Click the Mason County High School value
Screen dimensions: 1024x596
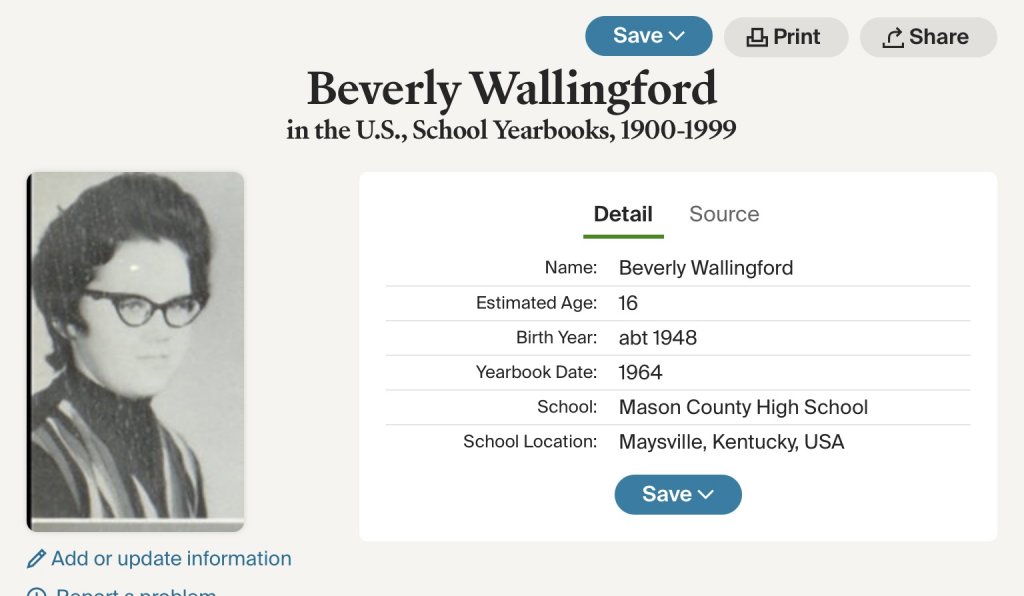[x=743, y=407]
